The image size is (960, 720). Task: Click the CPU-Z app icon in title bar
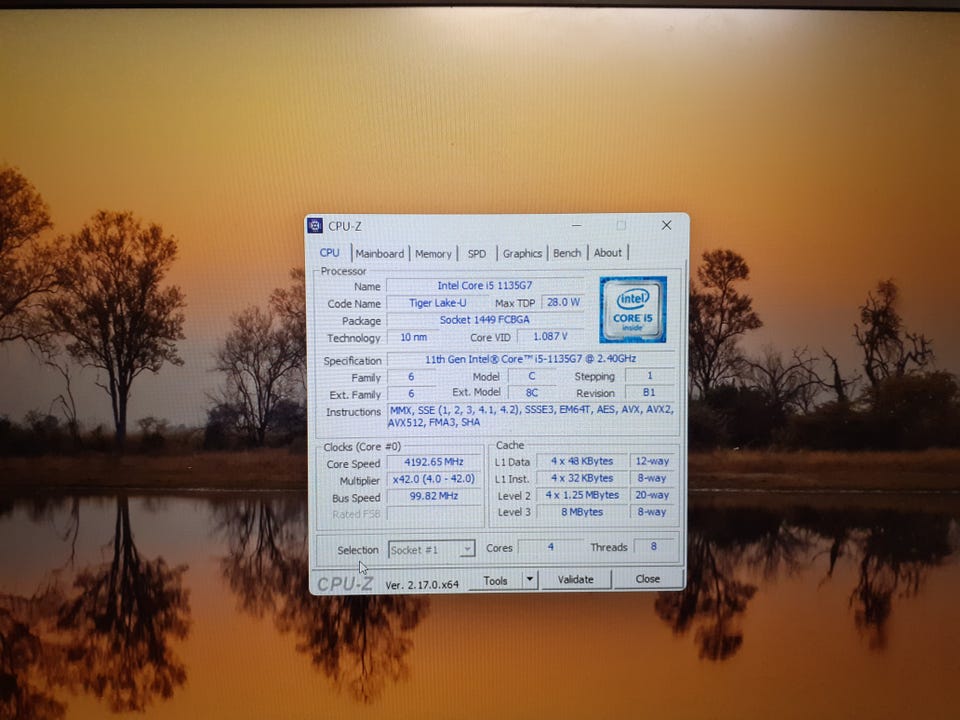point(315,225)
